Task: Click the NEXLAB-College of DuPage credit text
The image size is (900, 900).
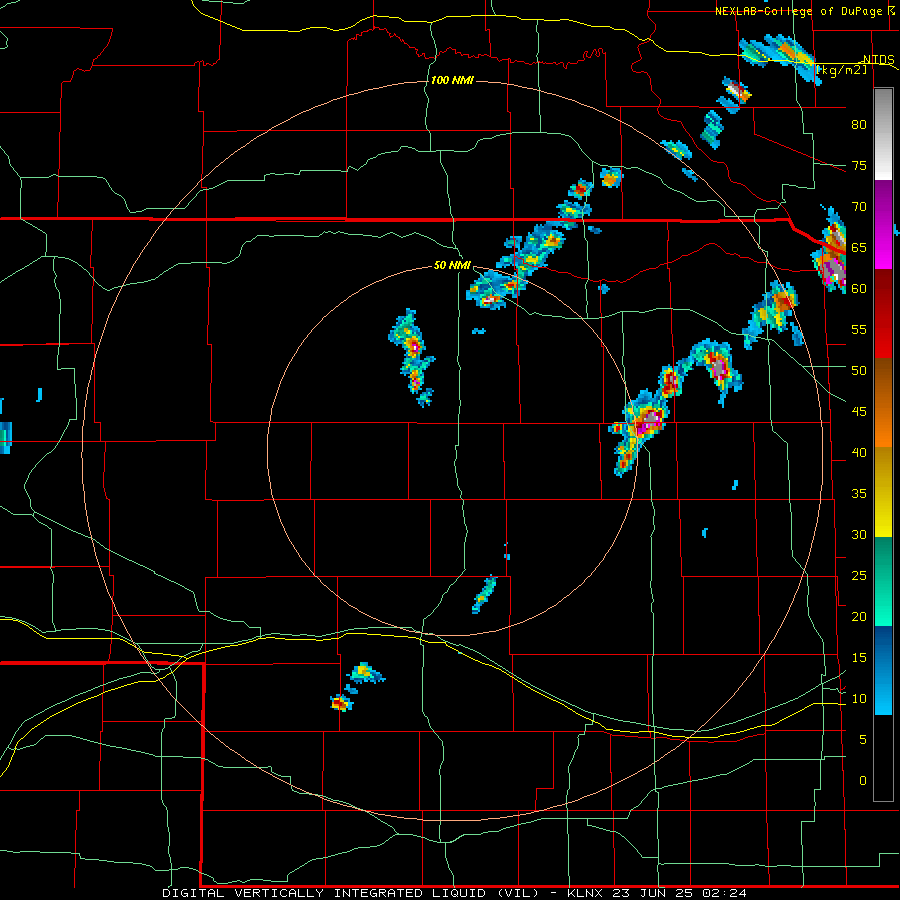Action: [x=798, y=11]
